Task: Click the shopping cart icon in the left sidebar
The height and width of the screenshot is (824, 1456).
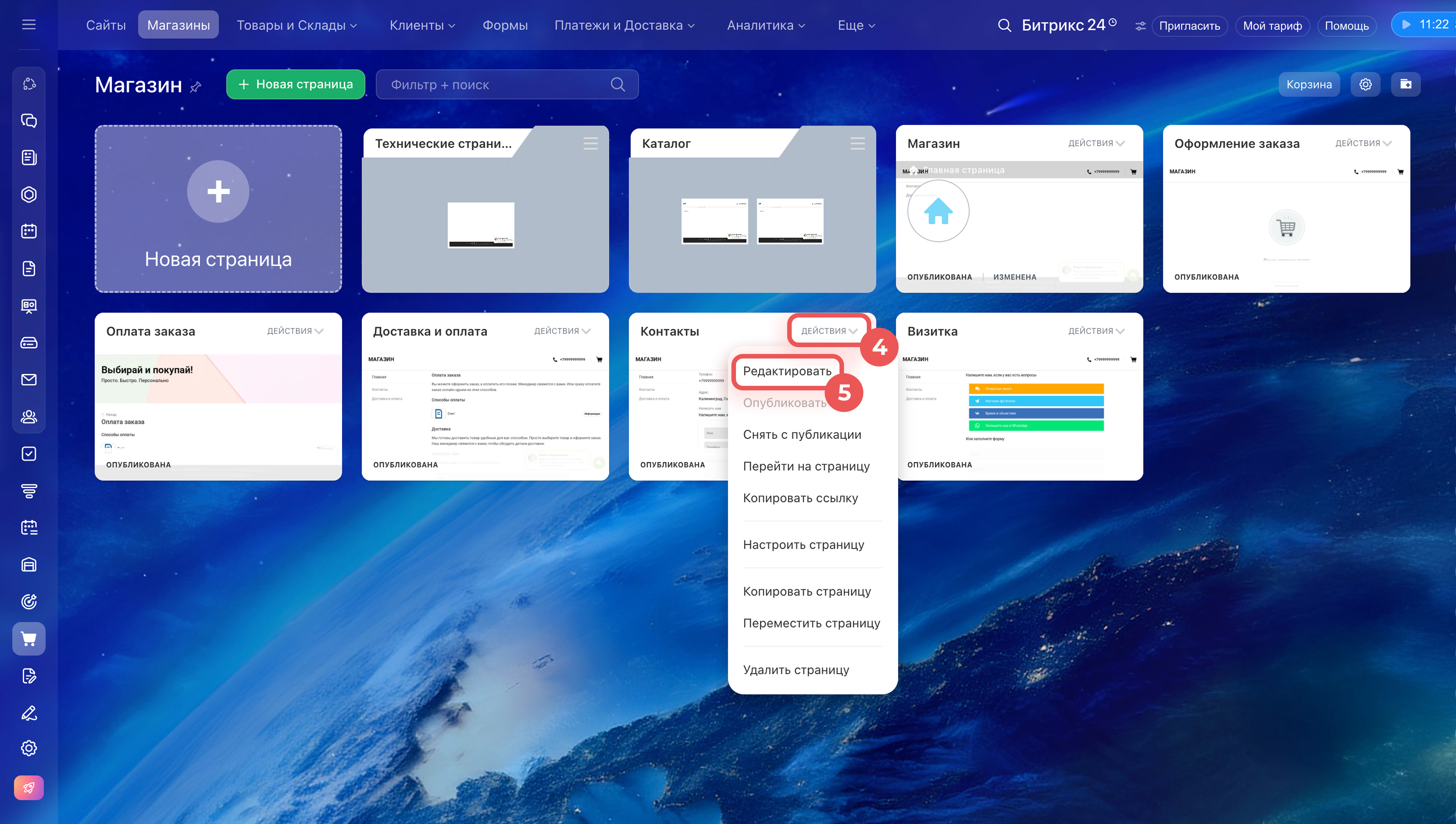Action: (x=29, y=638)
